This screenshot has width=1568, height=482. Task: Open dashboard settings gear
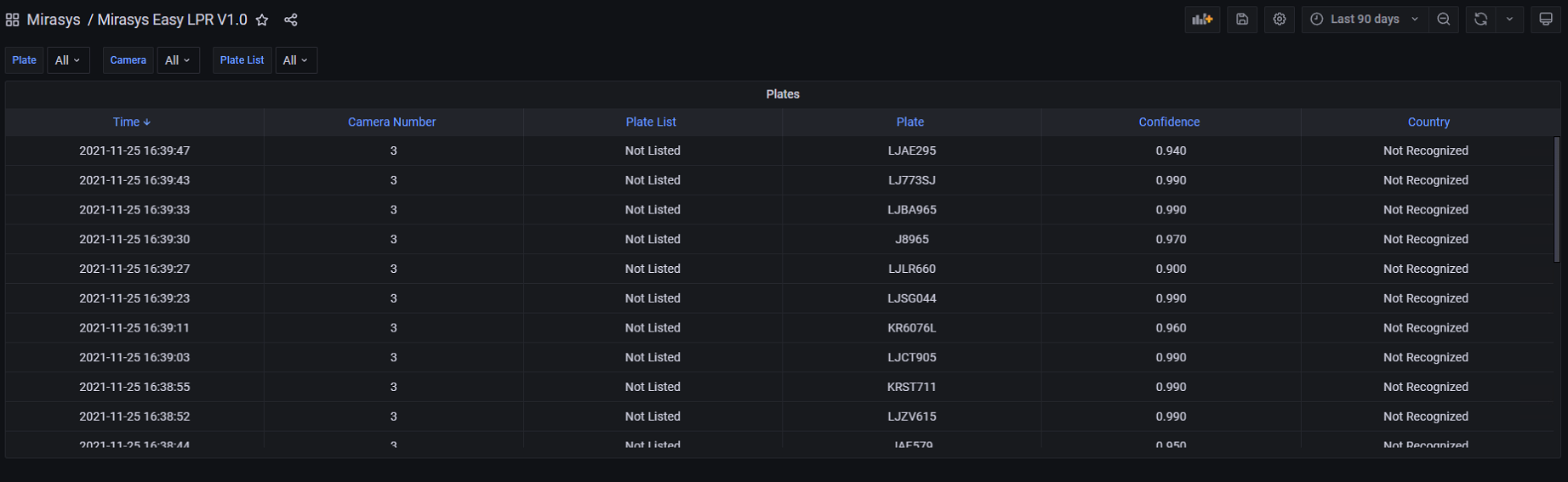[1280, 20]
